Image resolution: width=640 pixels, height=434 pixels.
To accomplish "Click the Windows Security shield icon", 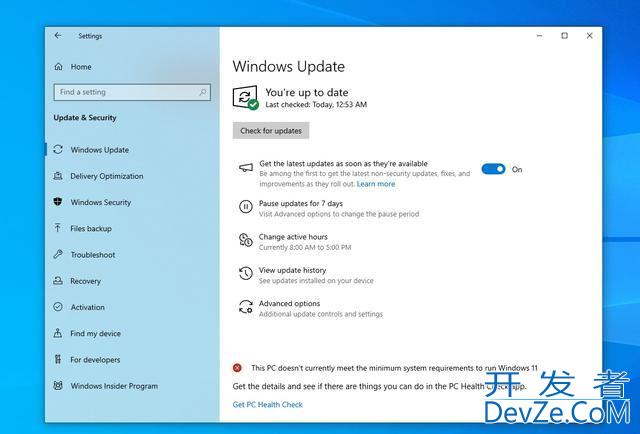I will click(x=58, y=202).
